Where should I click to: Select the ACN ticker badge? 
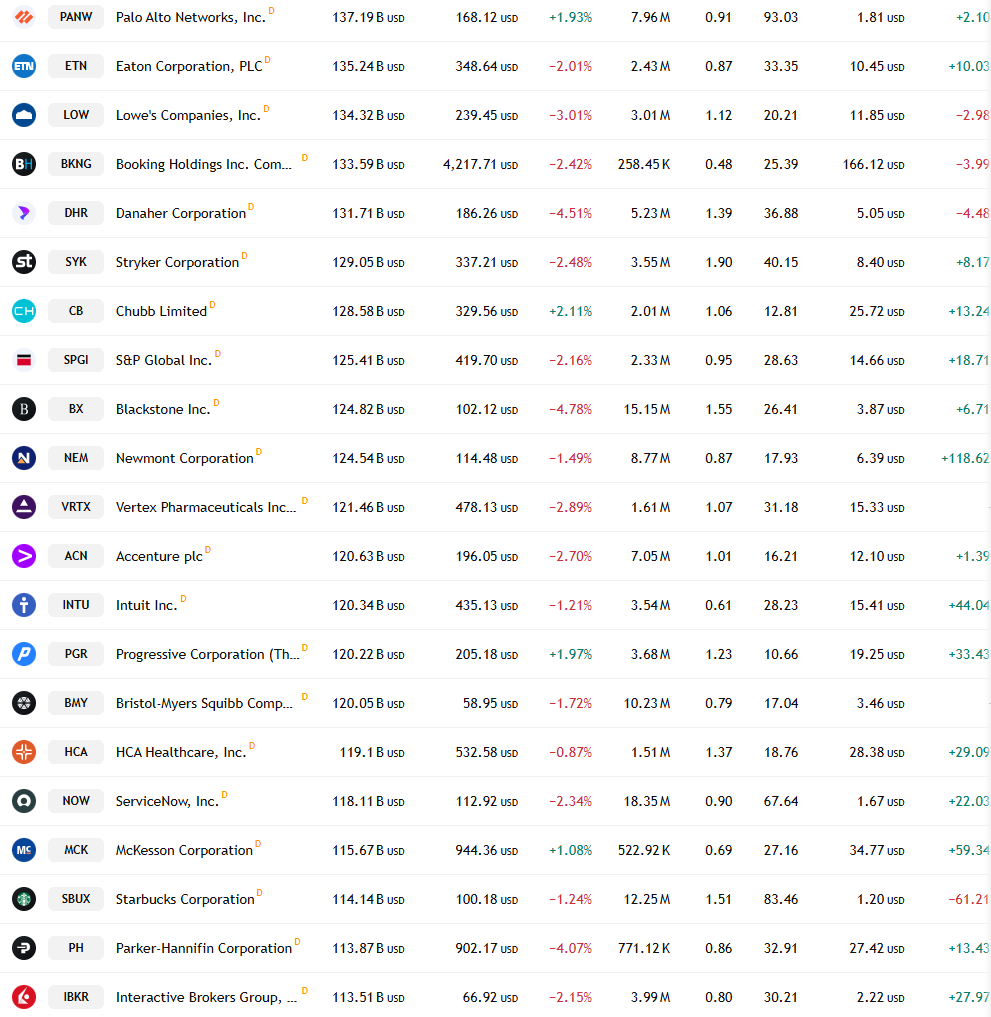pos(76,556)
